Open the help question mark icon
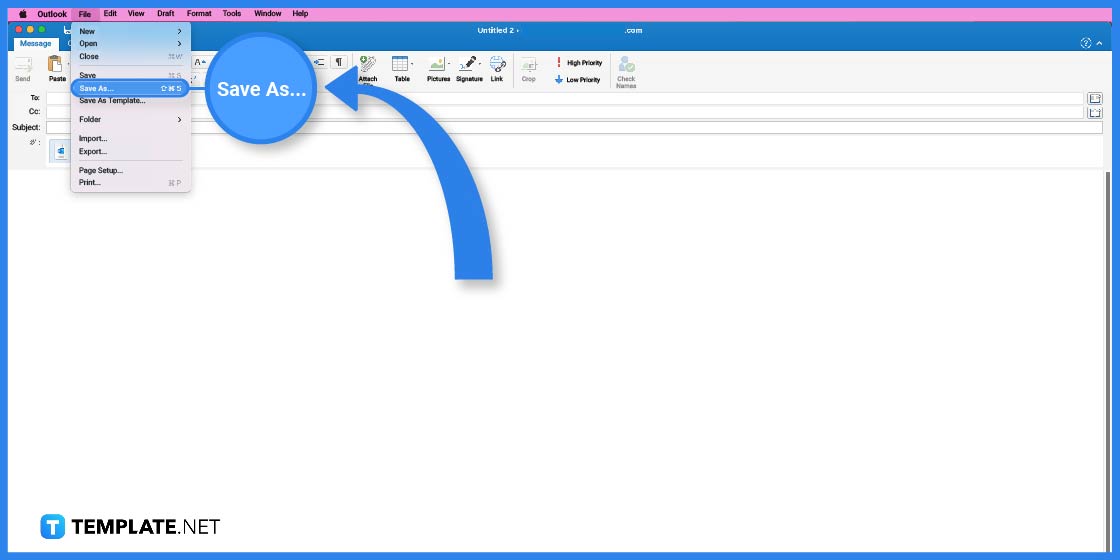The image size is (1120, 560). click(x=1086, y=43)
